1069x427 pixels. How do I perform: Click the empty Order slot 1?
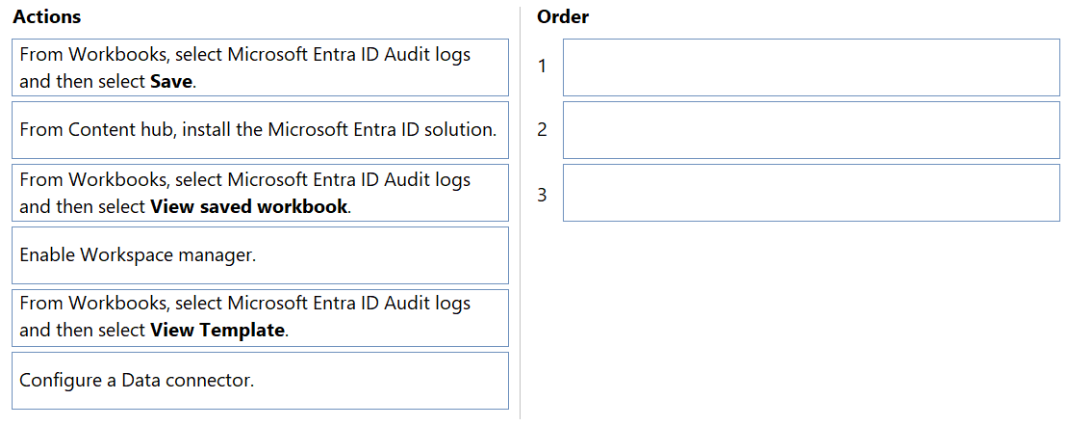point(811,67)
